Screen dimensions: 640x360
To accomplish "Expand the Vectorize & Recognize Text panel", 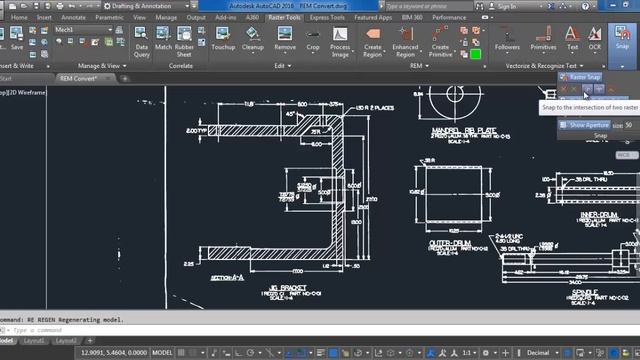I will pyautogui.click(x=544, y=66).
